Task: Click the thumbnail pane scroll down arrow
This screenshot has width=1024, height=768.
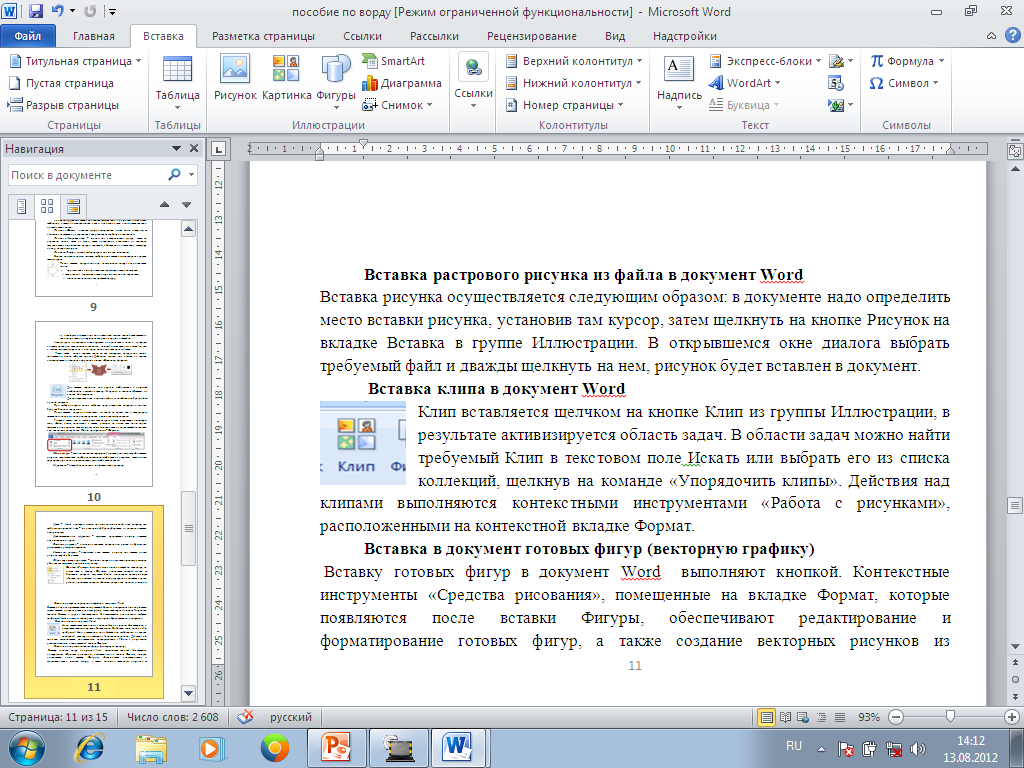Action: [188, 693]
